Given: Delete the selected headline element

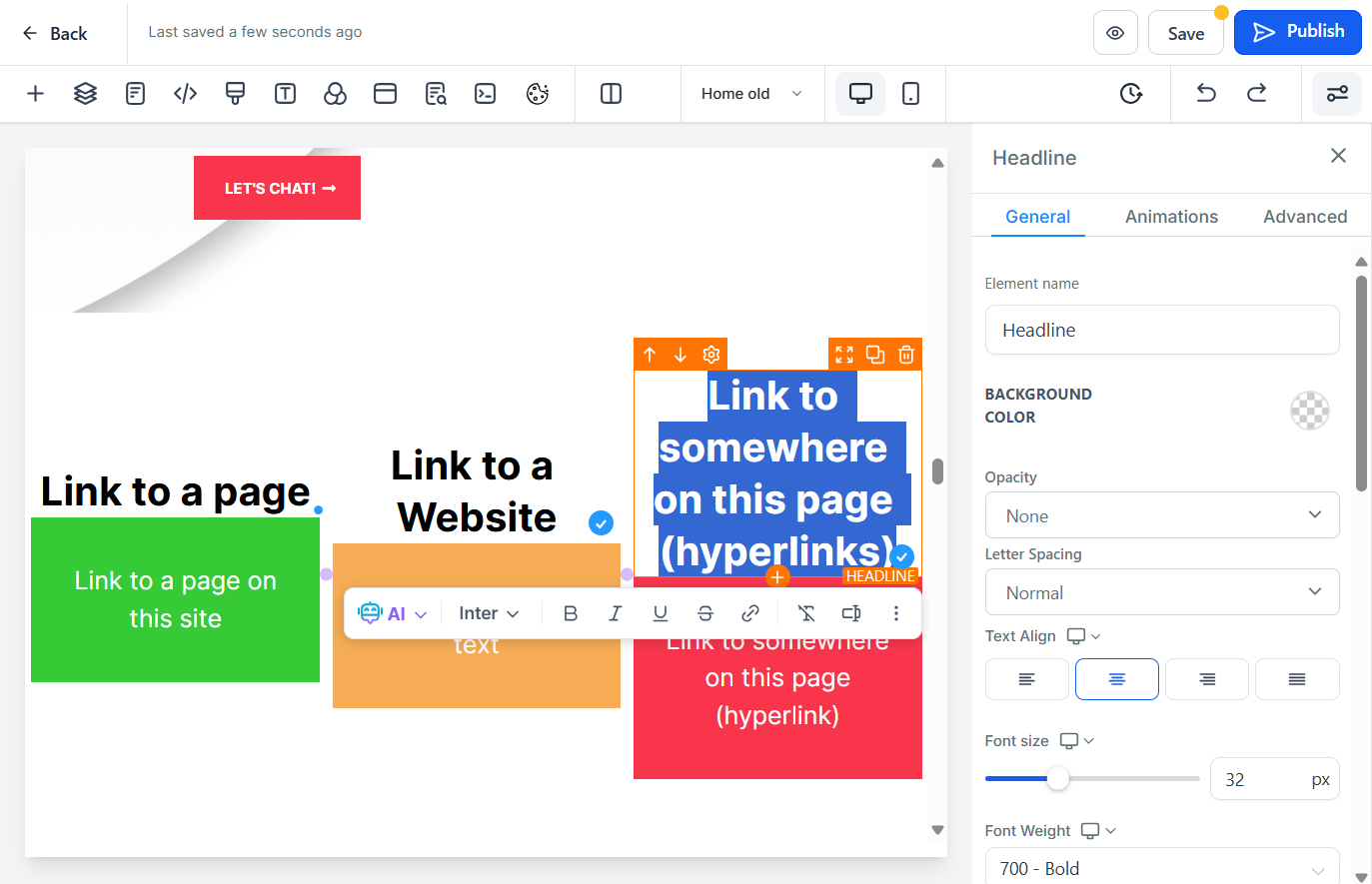Looking at the screenshot, I should tap(906, 355).
